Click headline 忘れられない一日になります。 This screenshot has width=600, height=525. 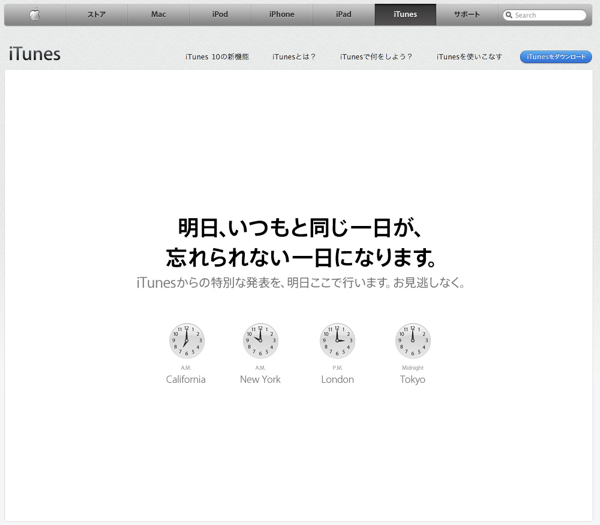301,257
